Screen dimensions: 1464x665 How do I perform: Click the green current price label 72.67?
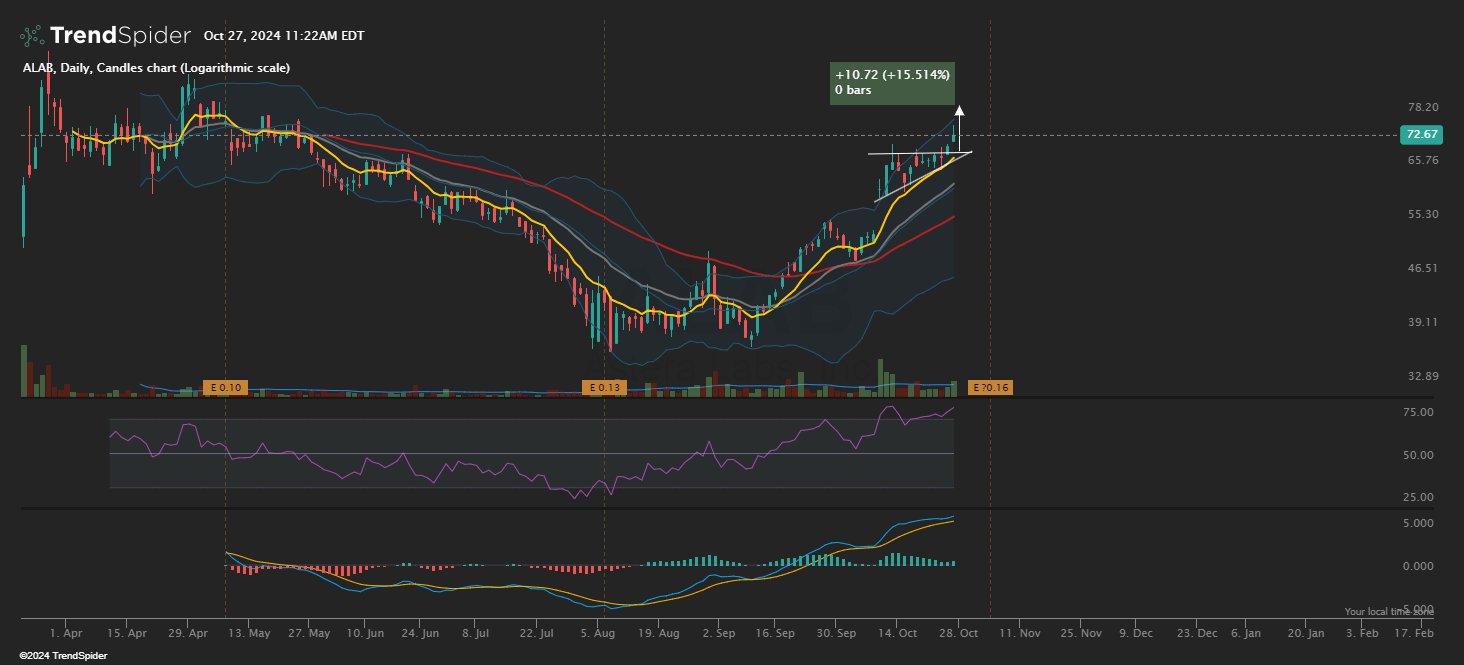pyautogui.click(x=1422, y=134)
